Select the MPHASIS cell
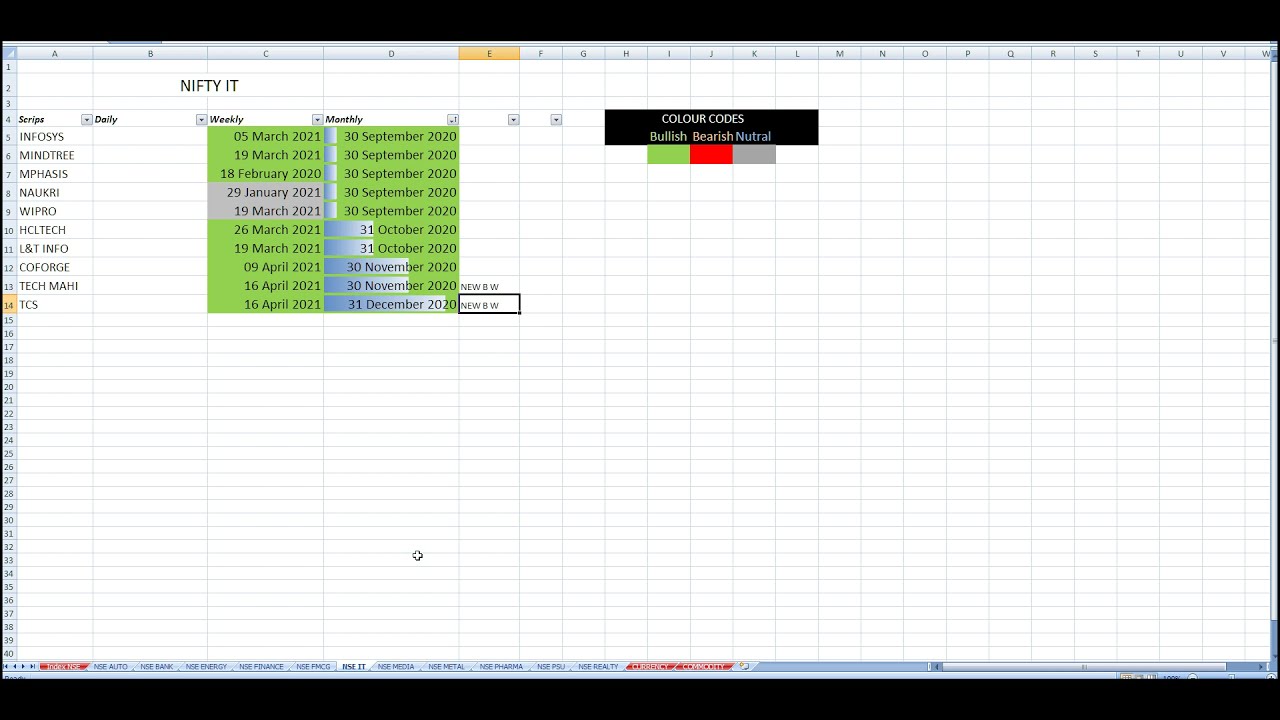Screen dimensions: 1280x720 click(x=55, y=174)
